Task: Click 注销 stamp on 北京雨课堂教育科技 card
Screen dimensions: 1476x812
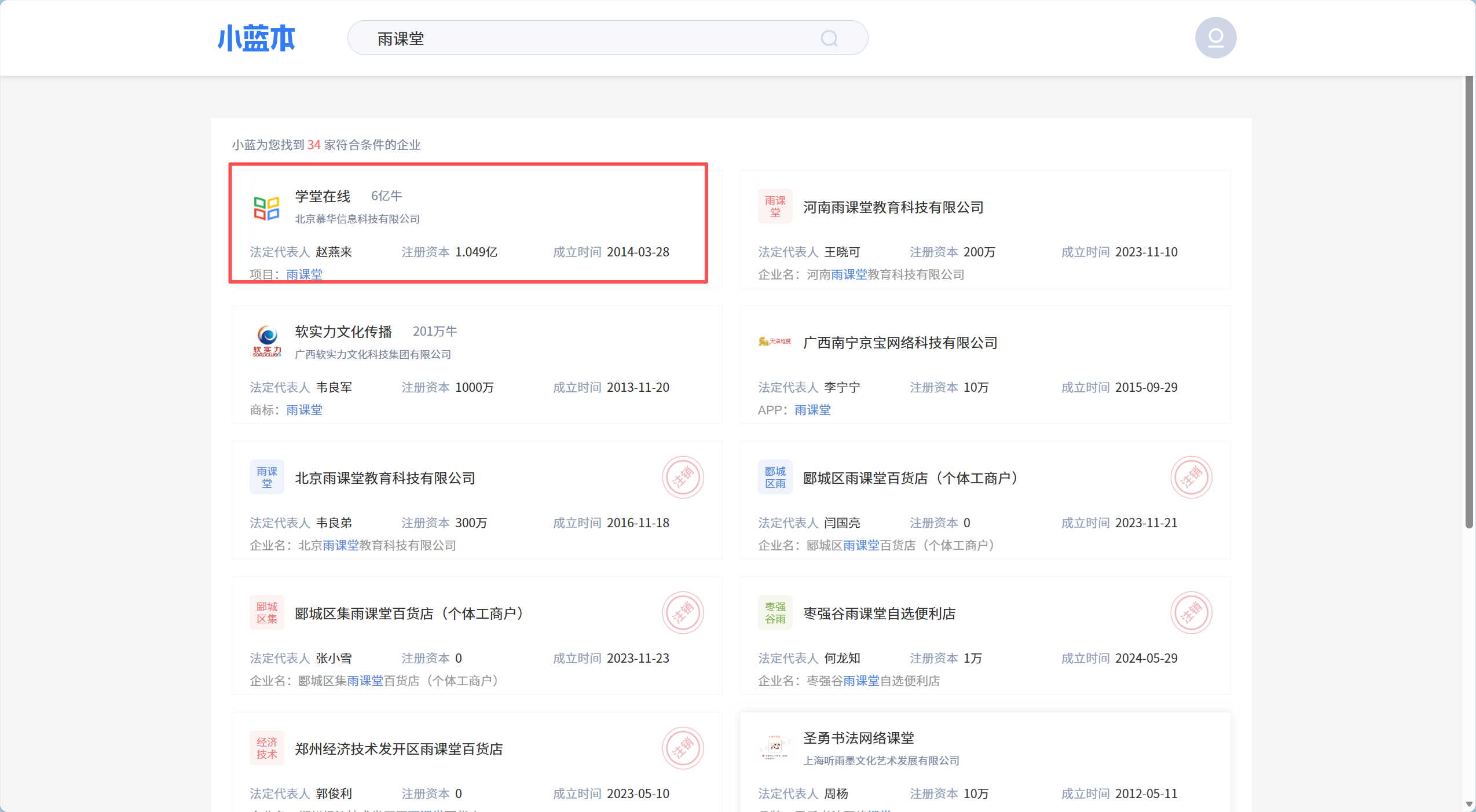Action: [x=683, y=477]
